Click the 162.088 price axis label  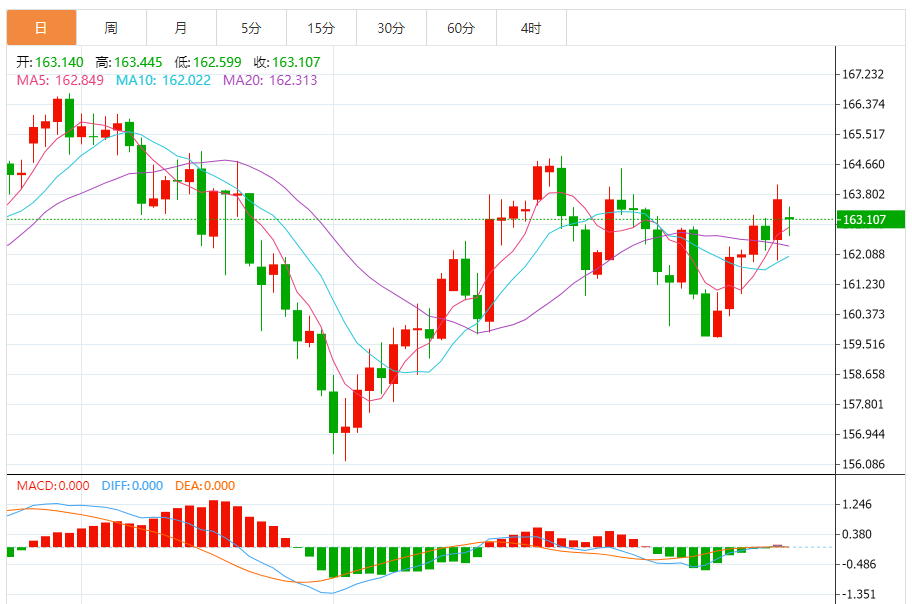click(863, 254)
